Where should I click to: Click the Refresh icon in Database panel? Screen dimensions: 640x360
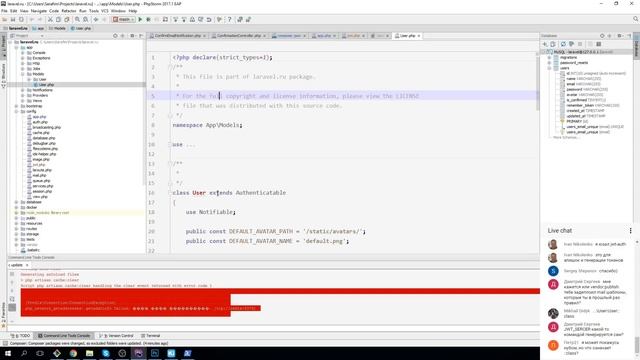563,44
